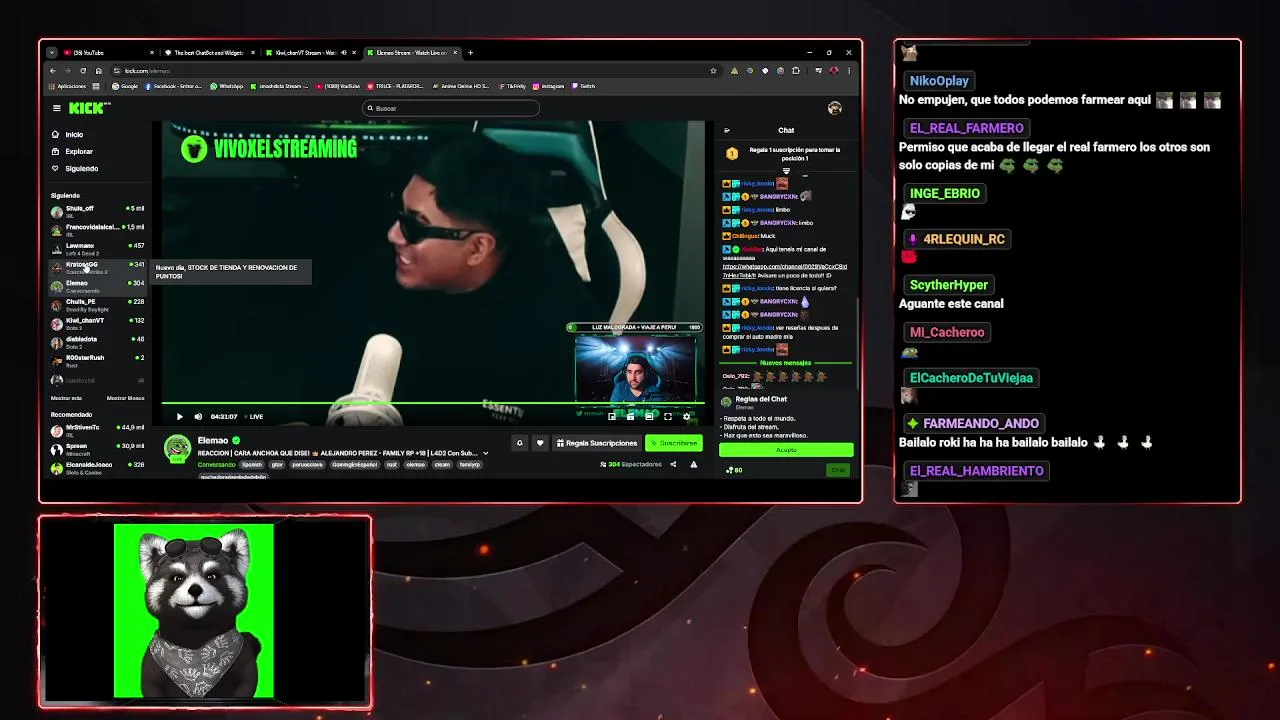The height and width of the screenshot is (720, 1280).
Task: Open the TikFinity bookmark
Action: click(x=512, y=86)
